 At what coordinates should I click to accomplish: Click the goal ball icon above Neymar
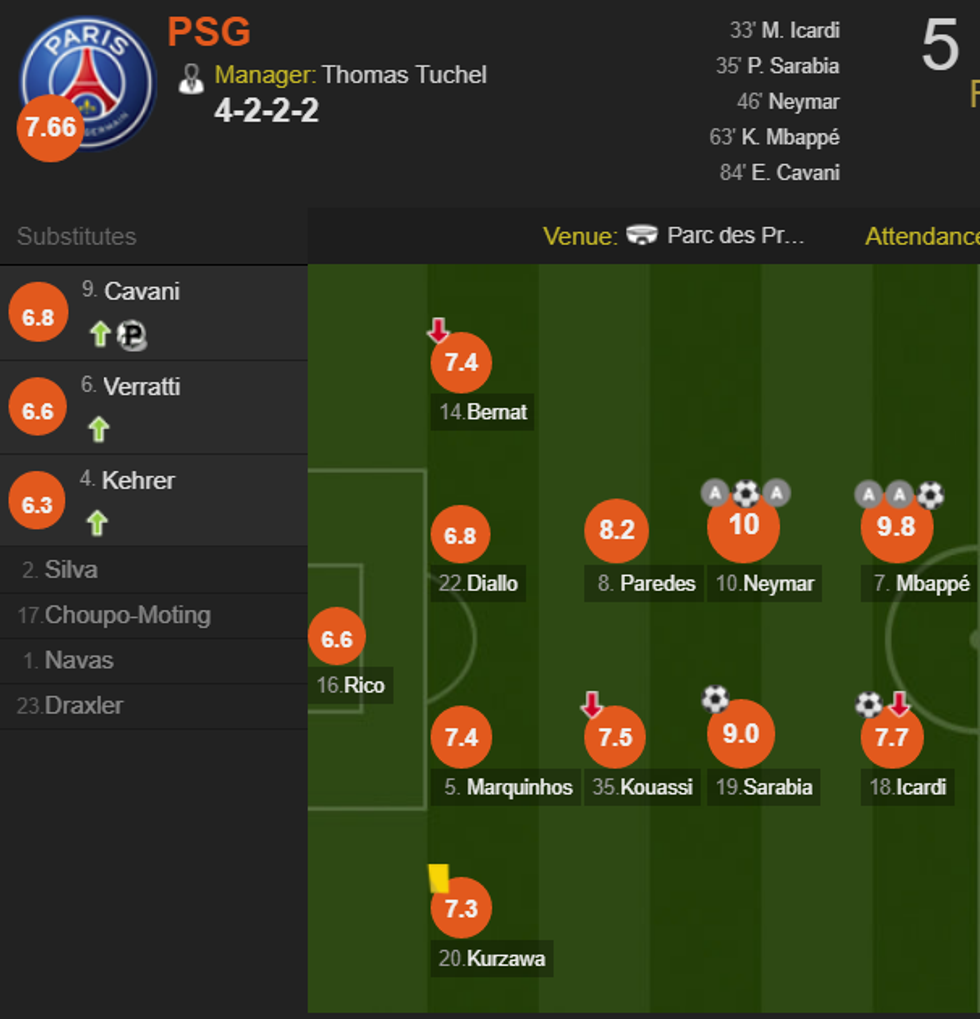click(x=745, y=492)
